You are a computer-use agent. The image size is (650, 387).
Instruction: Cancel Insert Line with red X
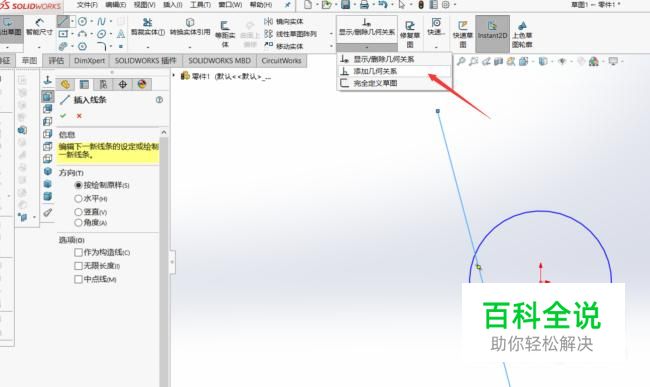[x=79, y=116]
